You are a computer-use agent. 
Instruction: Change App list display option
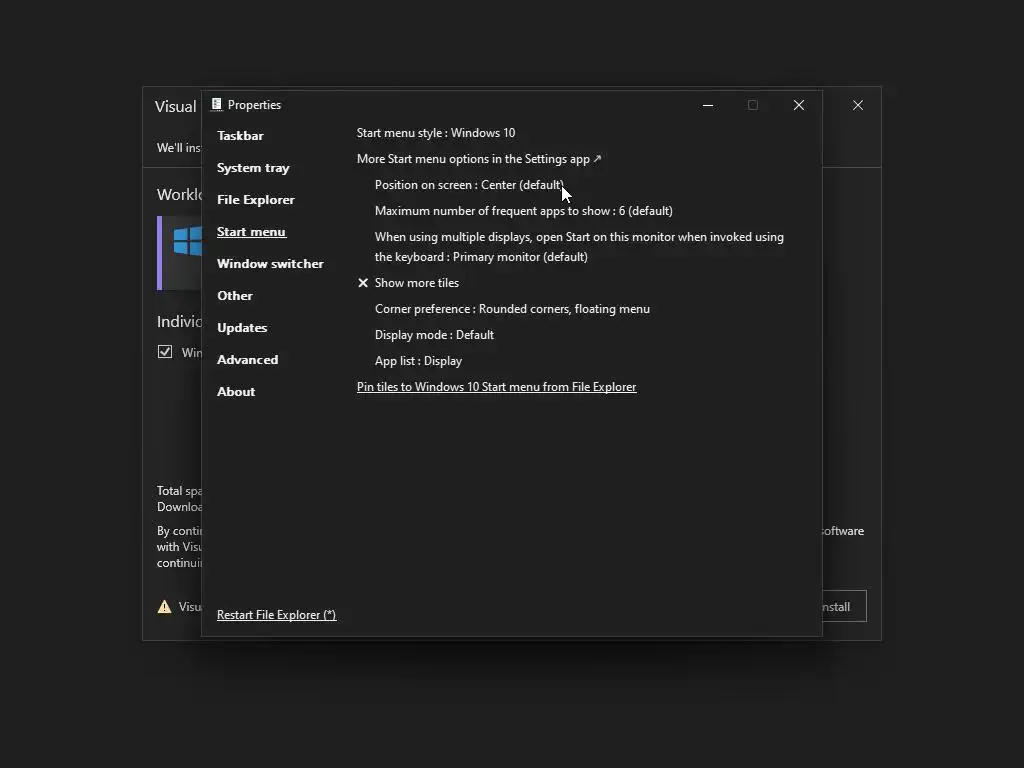point(418,361)
